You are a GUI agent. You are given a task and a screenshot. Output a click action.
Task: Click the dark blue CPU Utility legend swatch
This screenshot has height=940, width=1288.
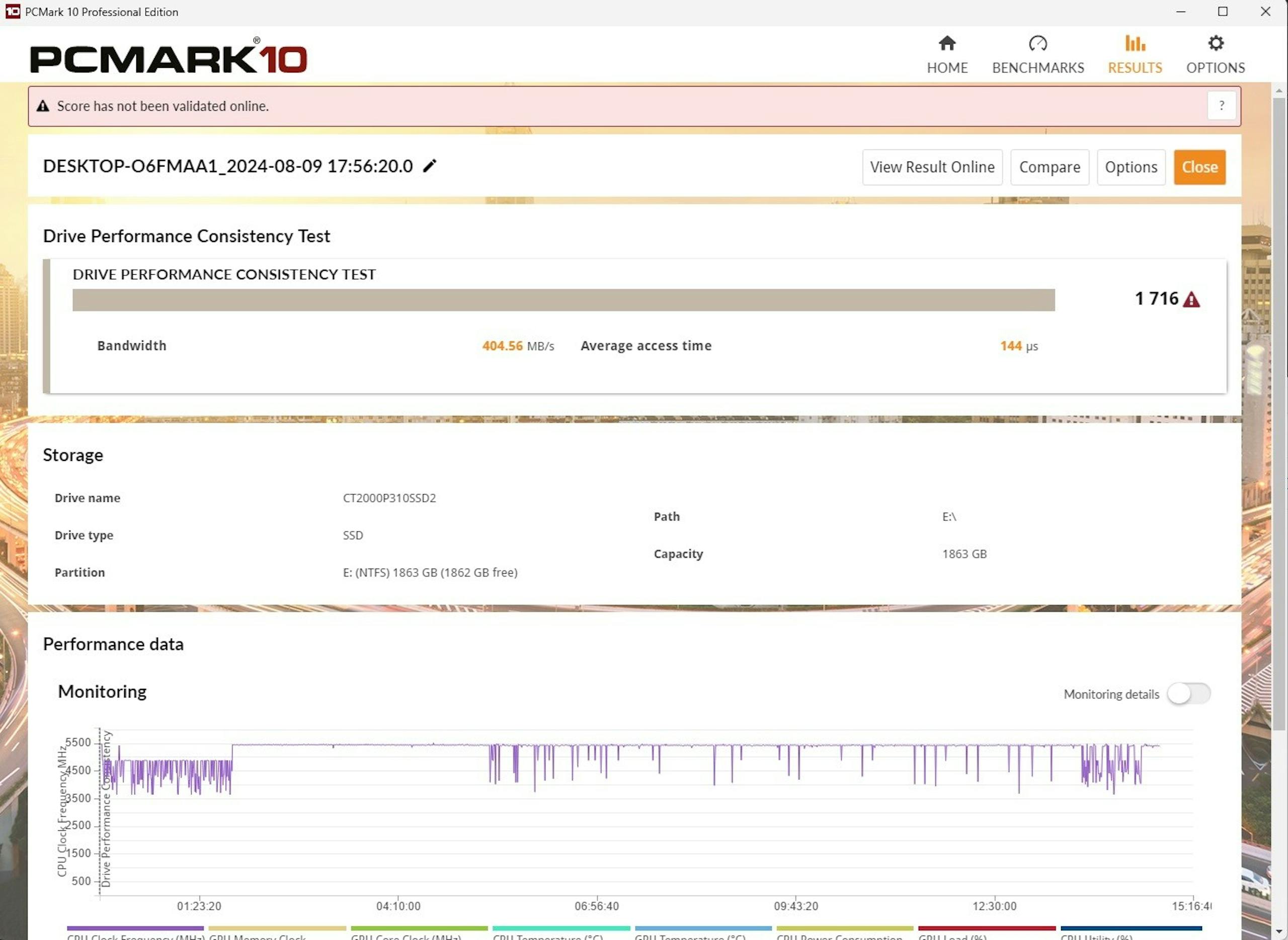pyautogui.click(x=1131, y=928)
